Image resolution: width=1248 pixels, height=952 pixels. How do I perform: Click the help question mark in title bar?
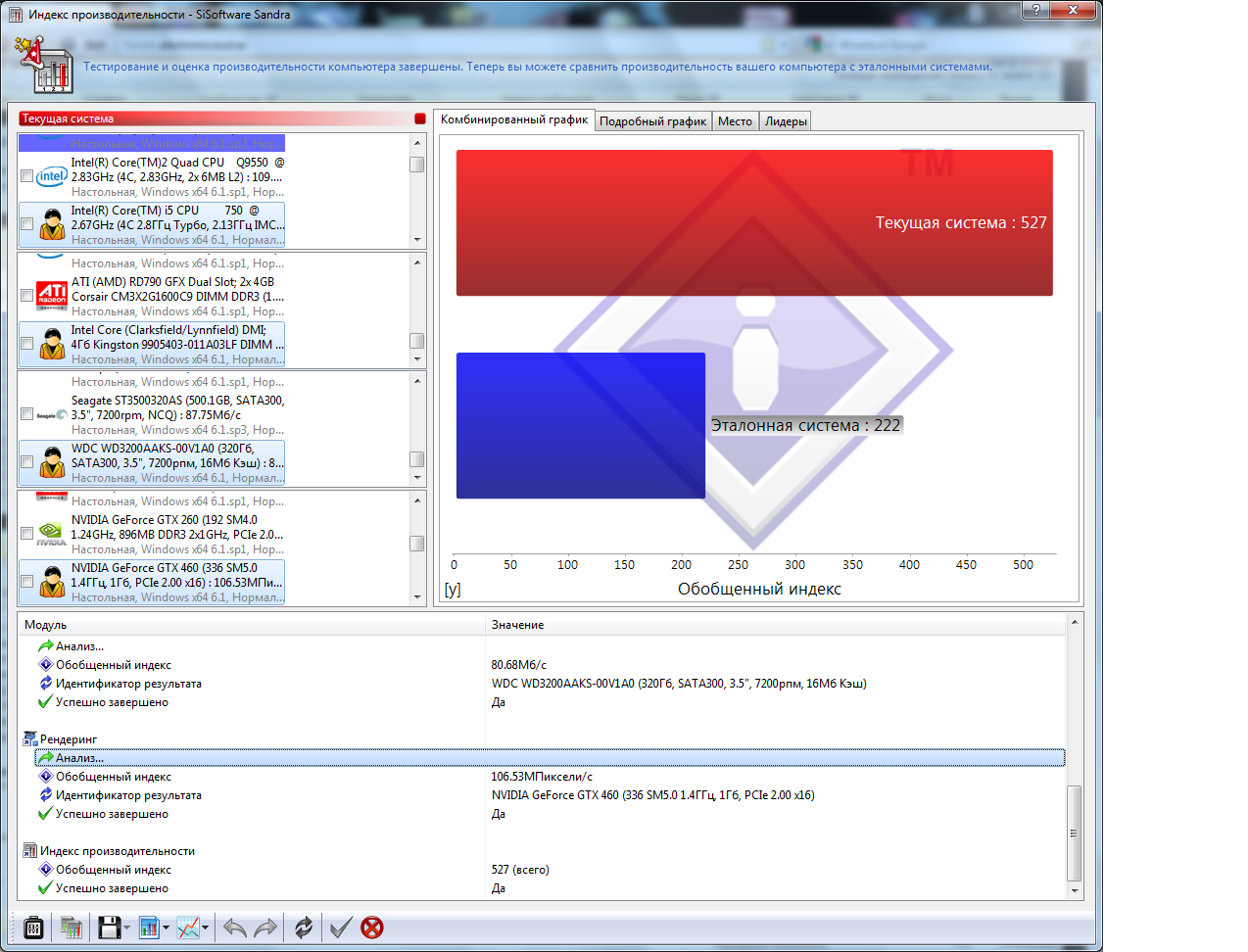tap(1036, 10)
